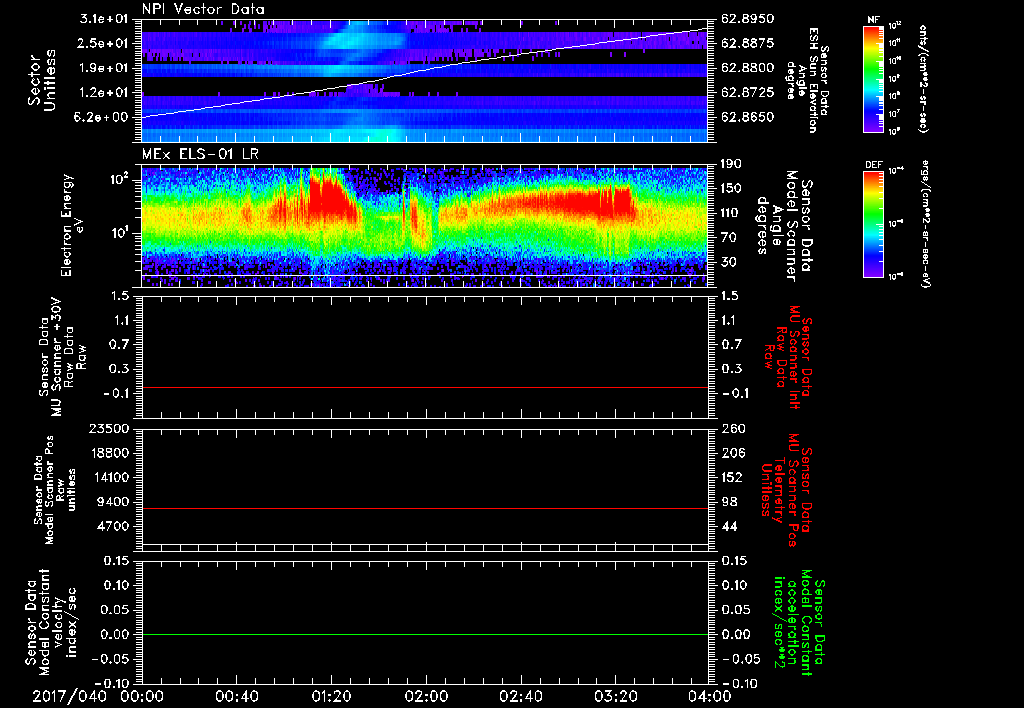The height and width of the screenshot is (708, 1024).
Task: Click the 'NF' label above color bar
Action: tap(873, 20)
